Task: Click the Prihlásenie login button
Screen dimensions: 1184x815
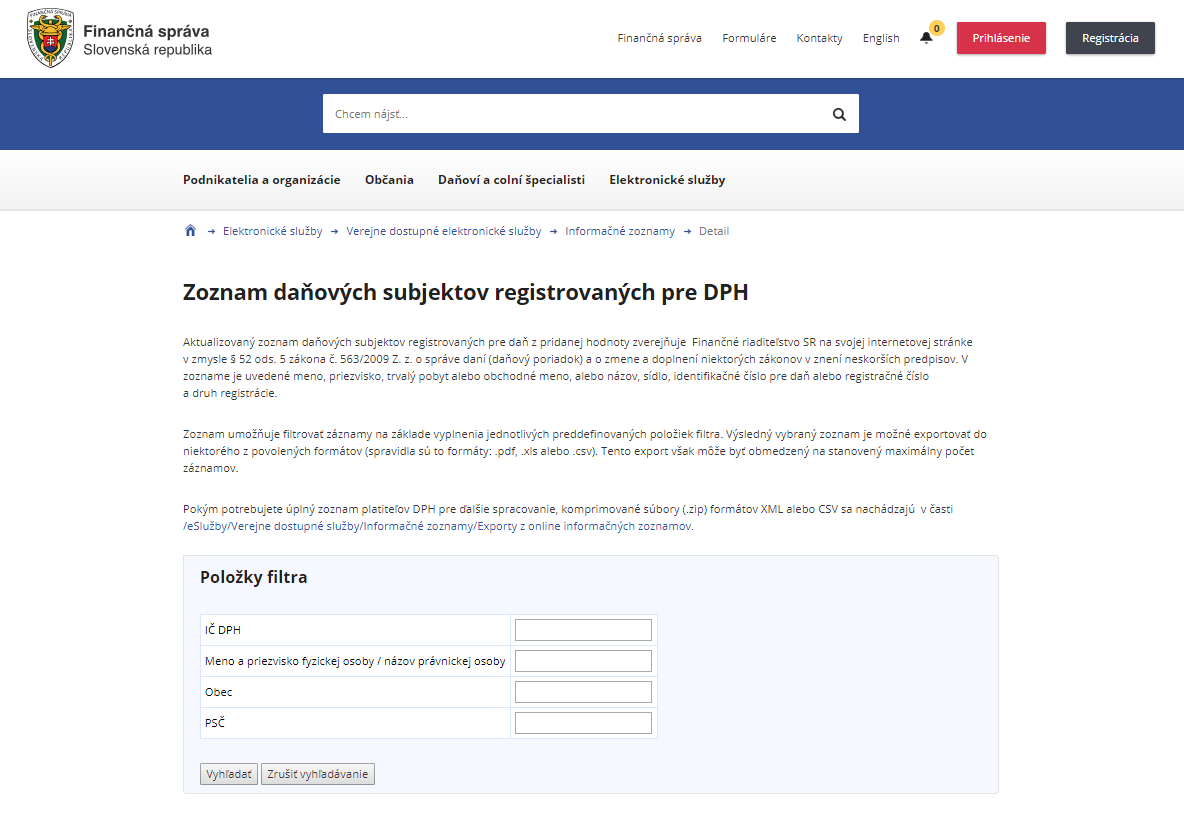Action: (1001, 38)
